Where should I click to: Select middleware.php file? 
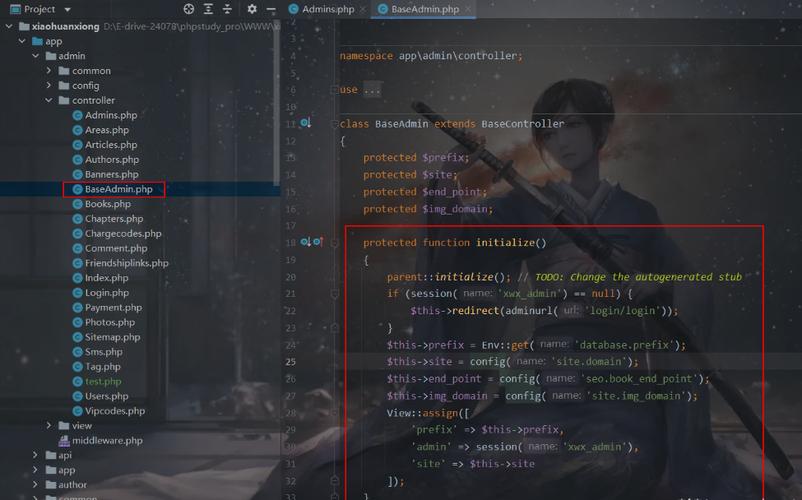pyautogui.click(x=107, y=441)
